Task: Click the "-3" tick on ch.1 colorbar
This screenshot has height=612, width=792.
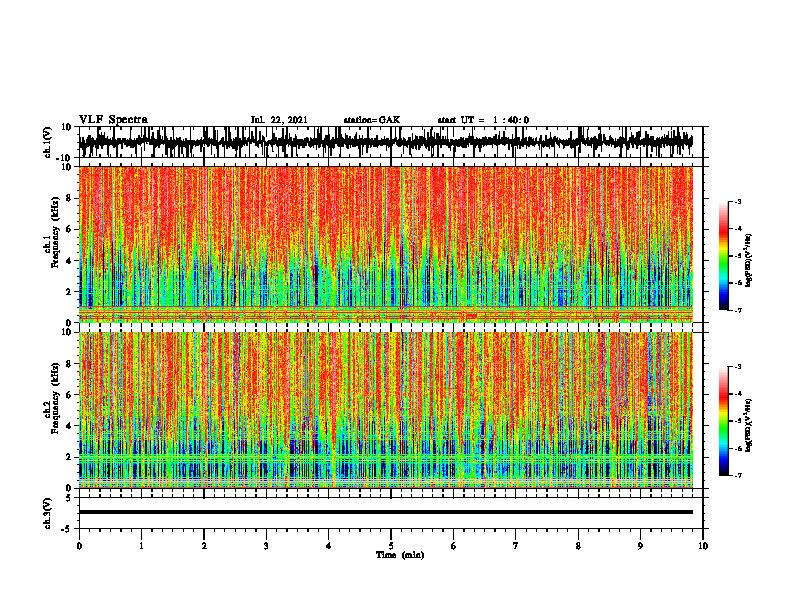Action: pyautogui.click(x=738, y=201)
